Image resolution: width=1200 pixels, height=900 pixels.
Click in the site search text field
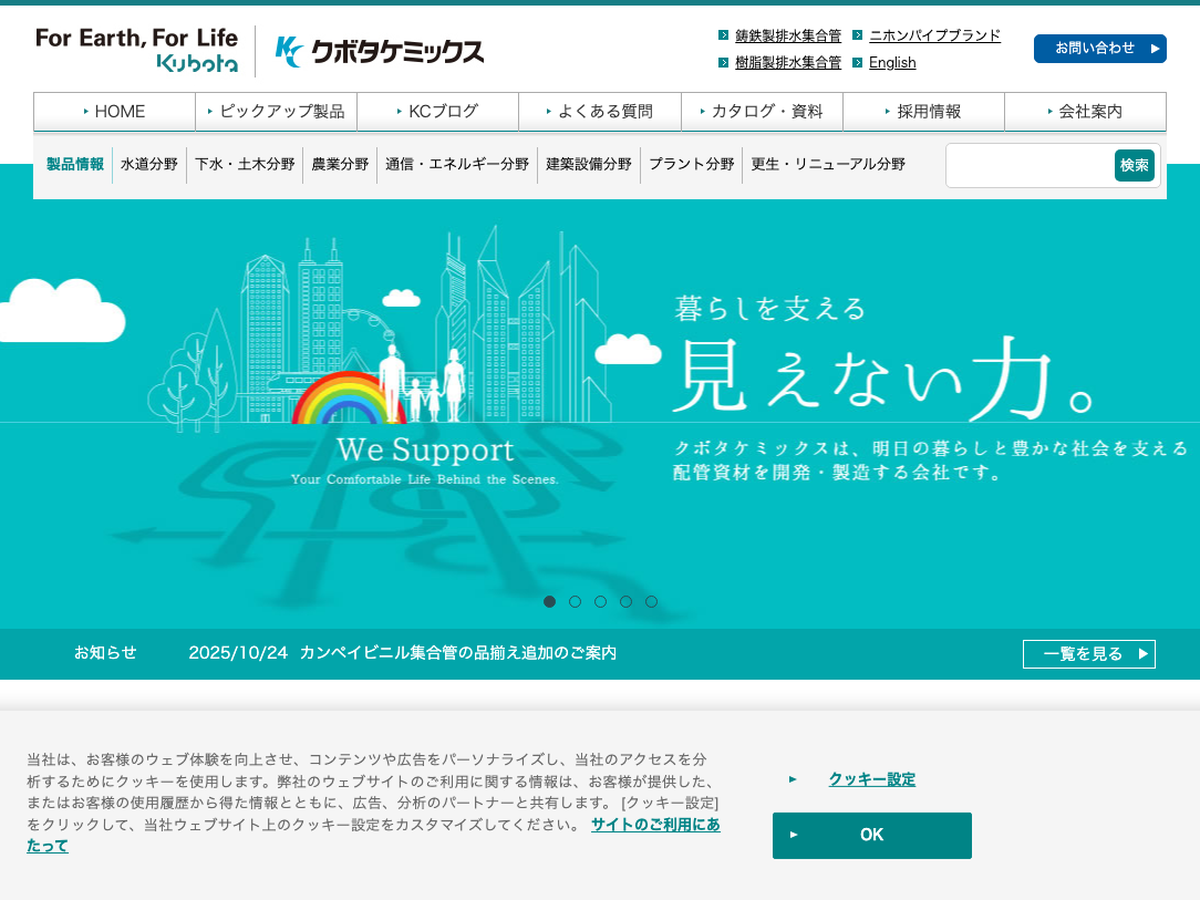coord(1030,166)
